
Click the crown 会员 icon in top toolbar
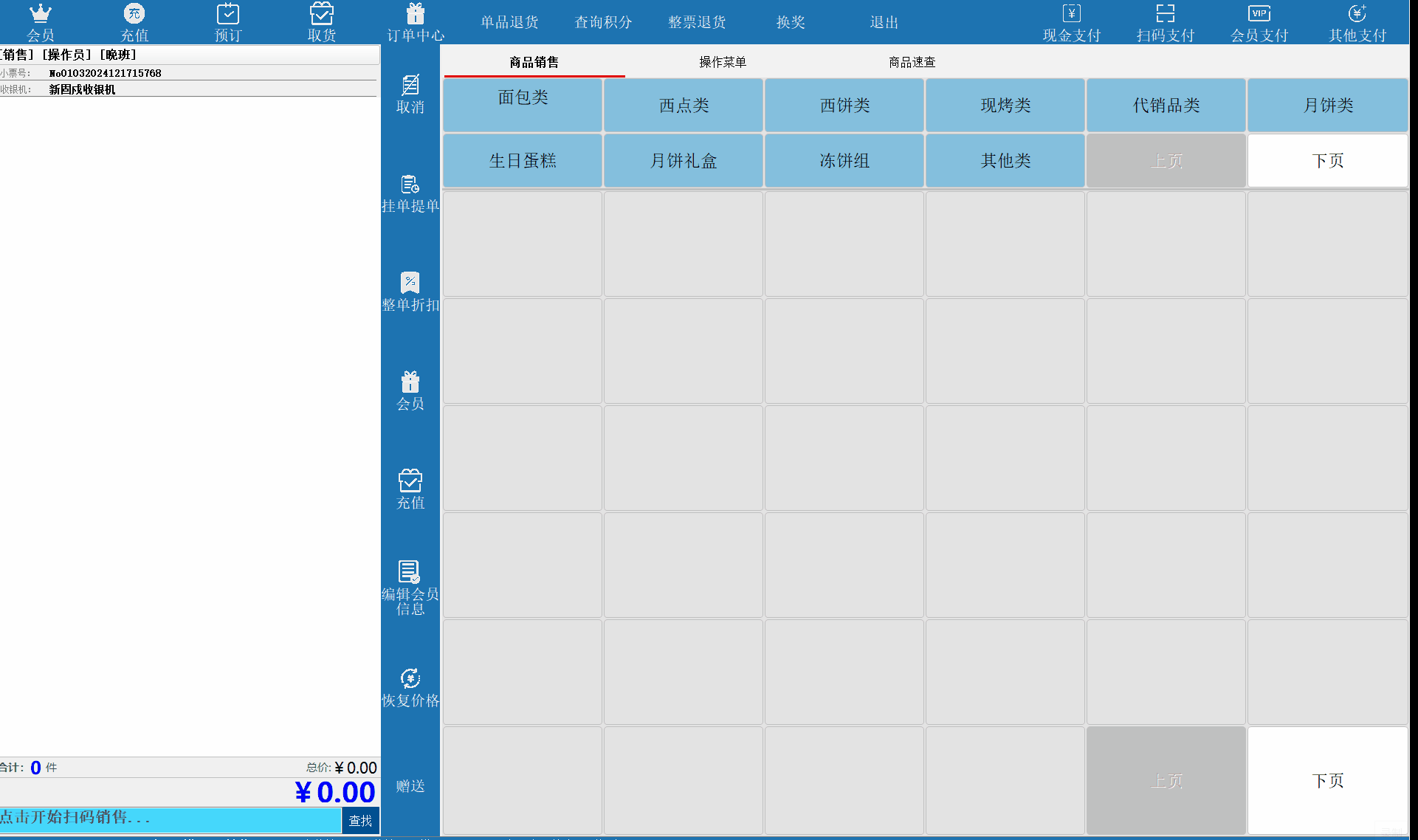point(40,15)
